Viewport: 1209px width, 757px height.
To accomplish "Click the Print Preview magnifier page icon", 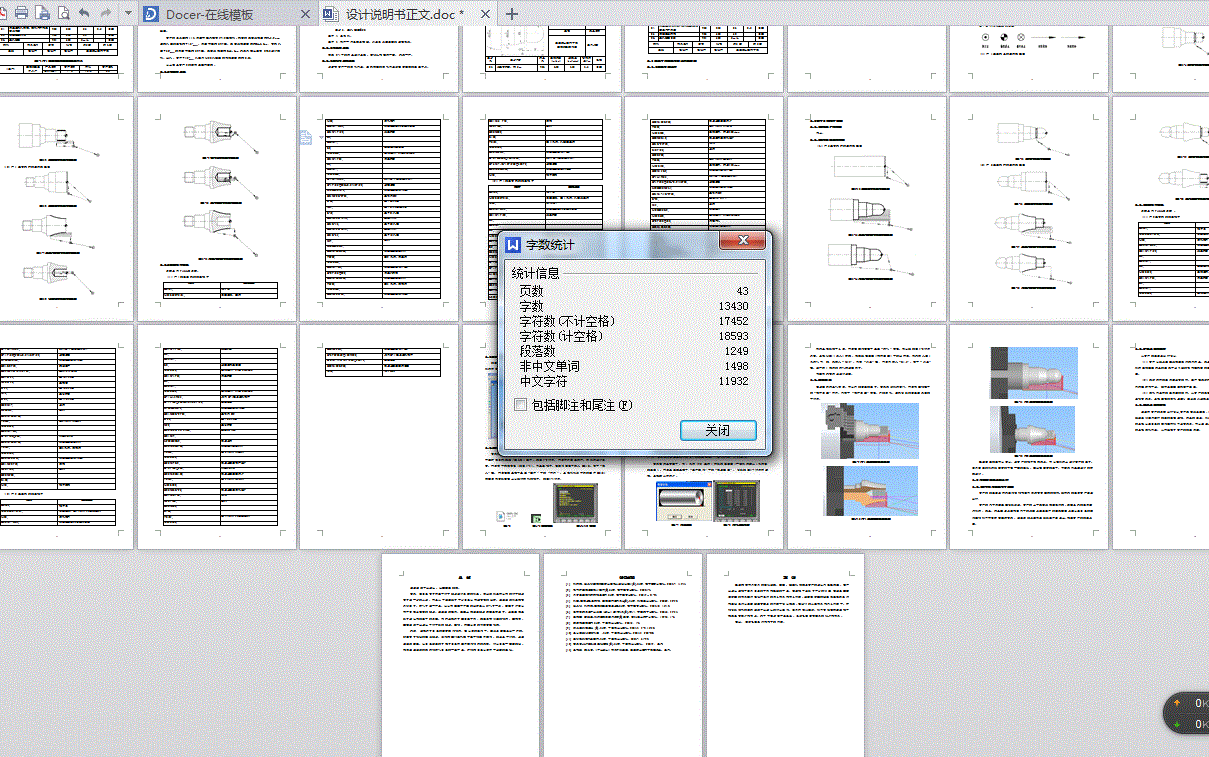I will [x=64, y=13].
